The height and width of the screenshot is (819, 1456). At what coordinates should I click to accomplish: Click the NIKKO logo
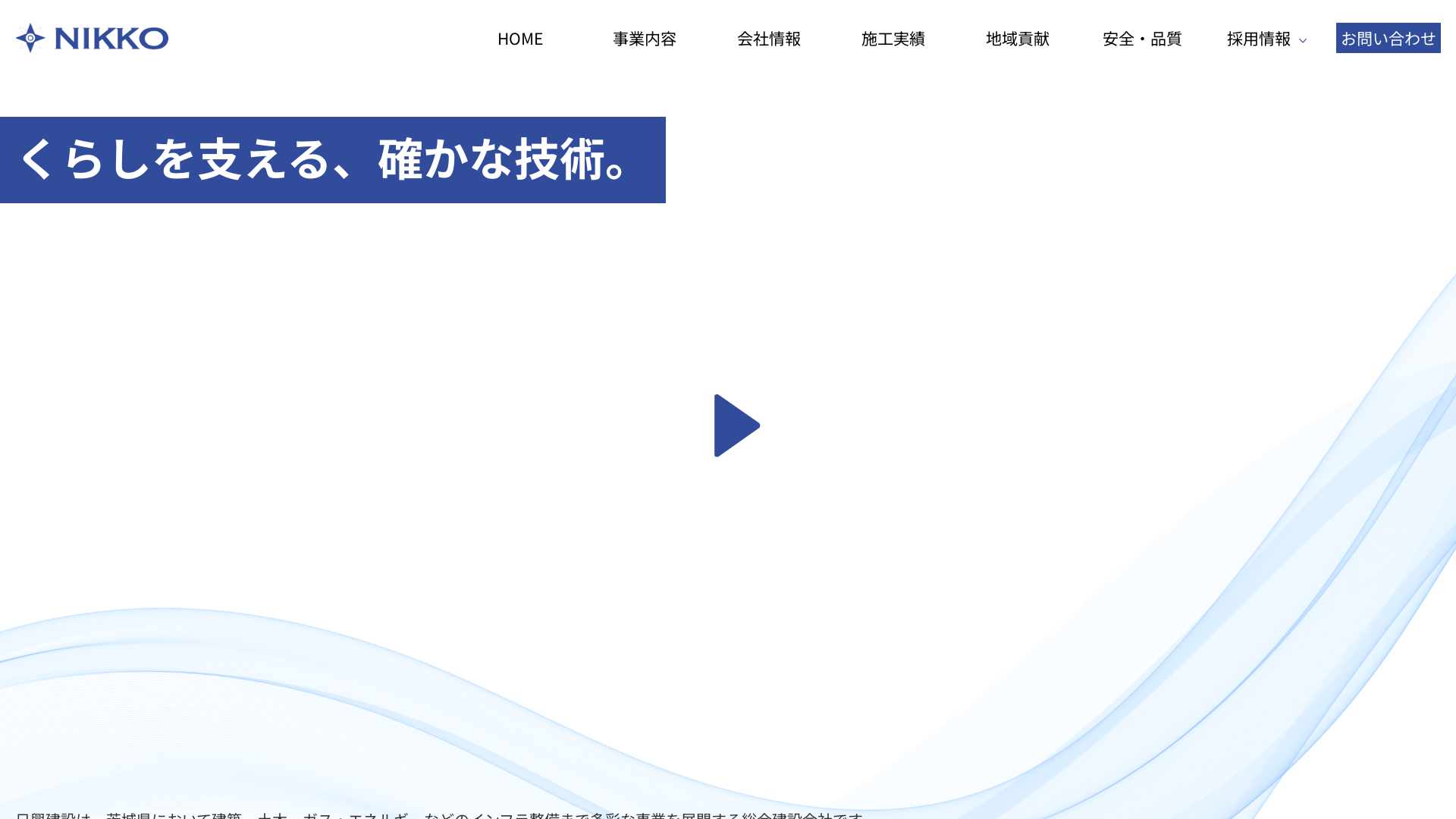click(92, 38)
